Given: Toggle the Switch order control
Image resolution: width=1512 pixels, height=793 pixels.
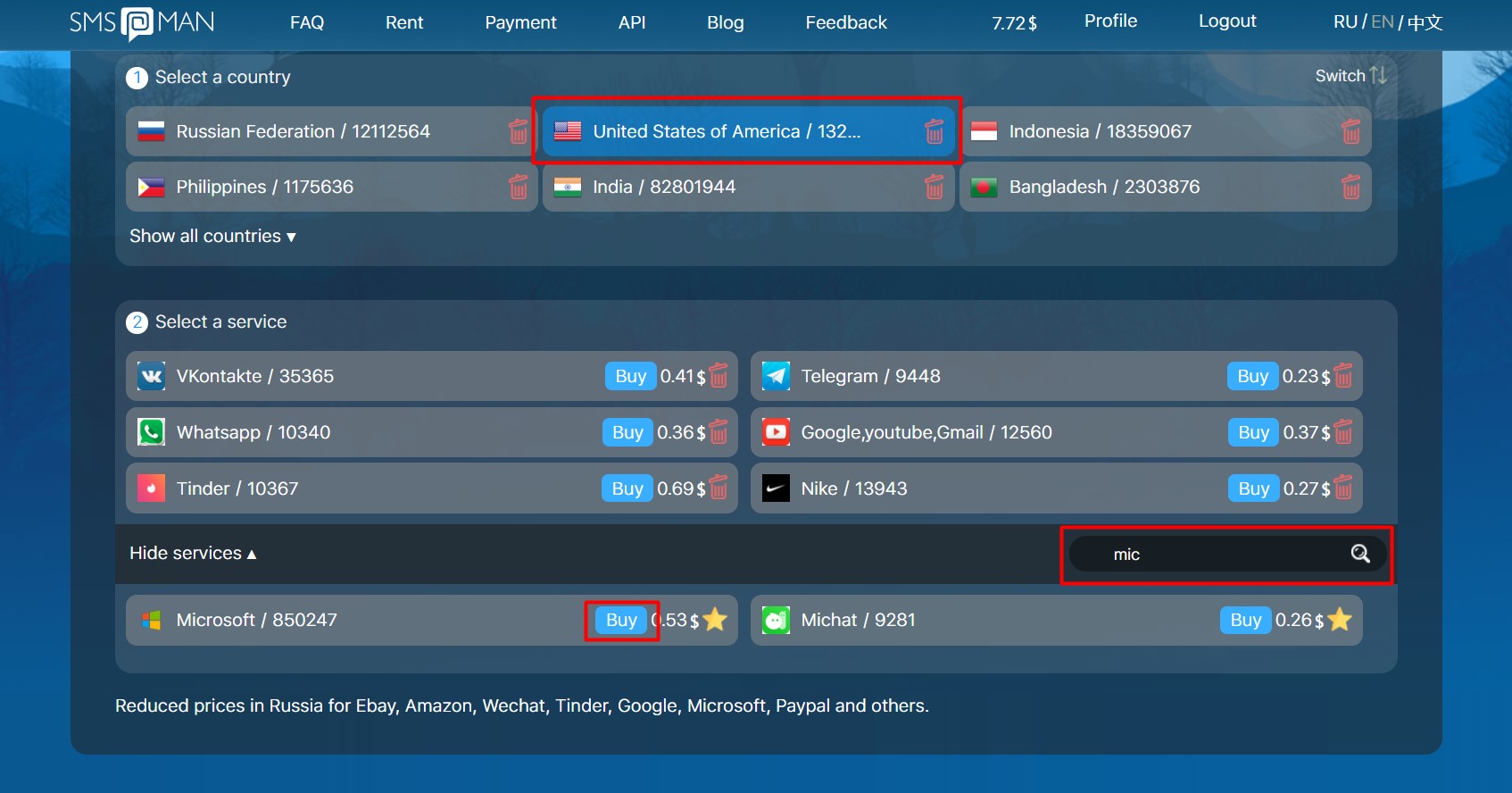Looking at the screenshot, I should pyautogui.click(x=1350, y=76).
